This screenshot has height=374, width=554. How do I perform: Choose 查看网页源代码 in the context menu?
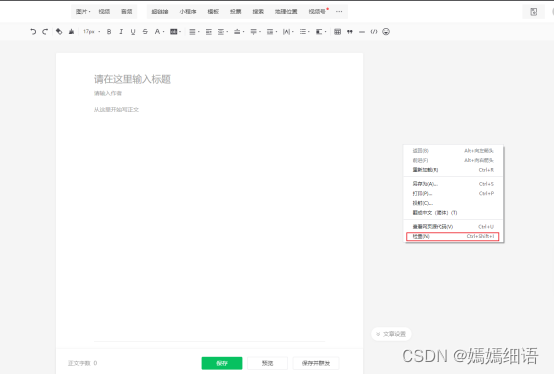point(453,227)
